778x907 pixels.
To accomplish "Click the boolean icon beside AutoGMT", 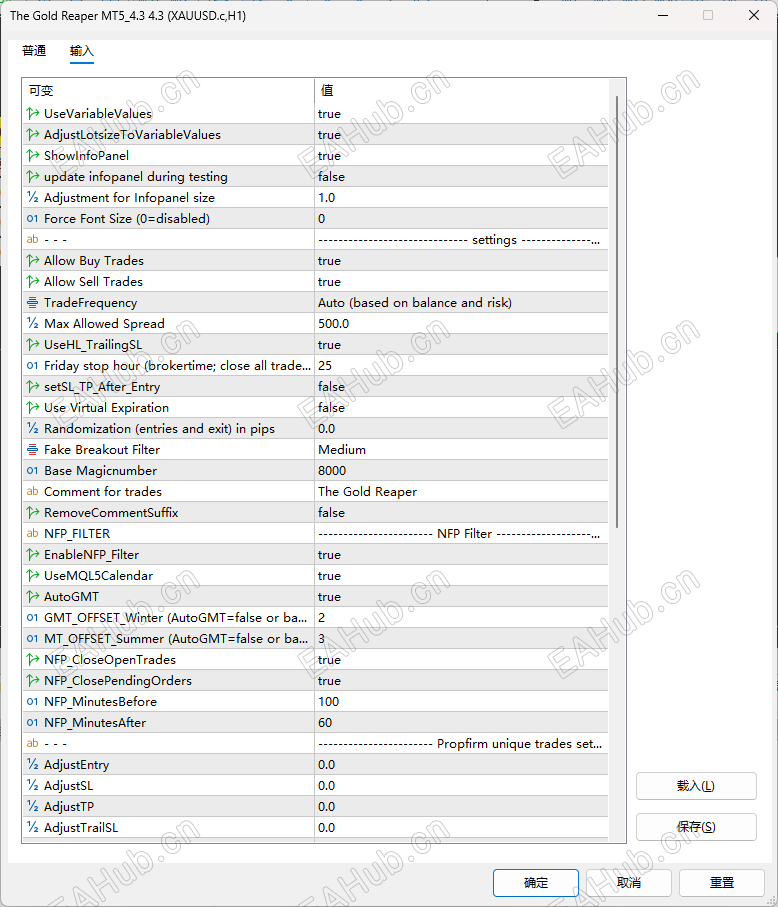I will pyautogui.click(x=32, y=597).
